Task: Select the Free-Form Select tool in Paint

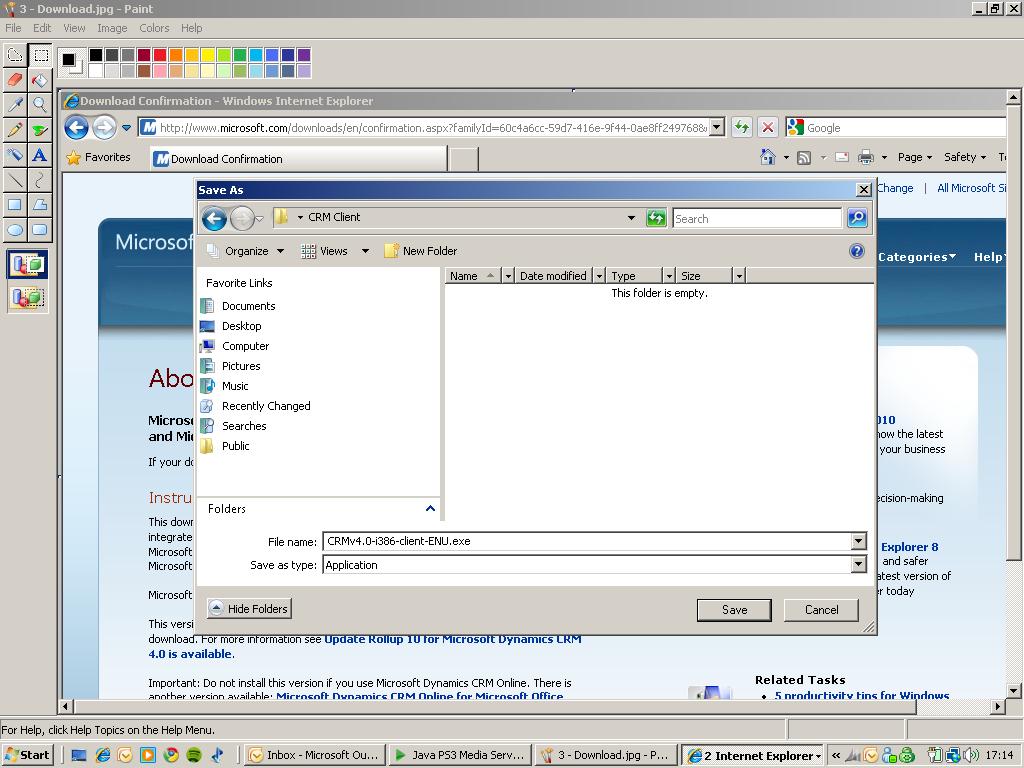Action: tap(14, 56)
